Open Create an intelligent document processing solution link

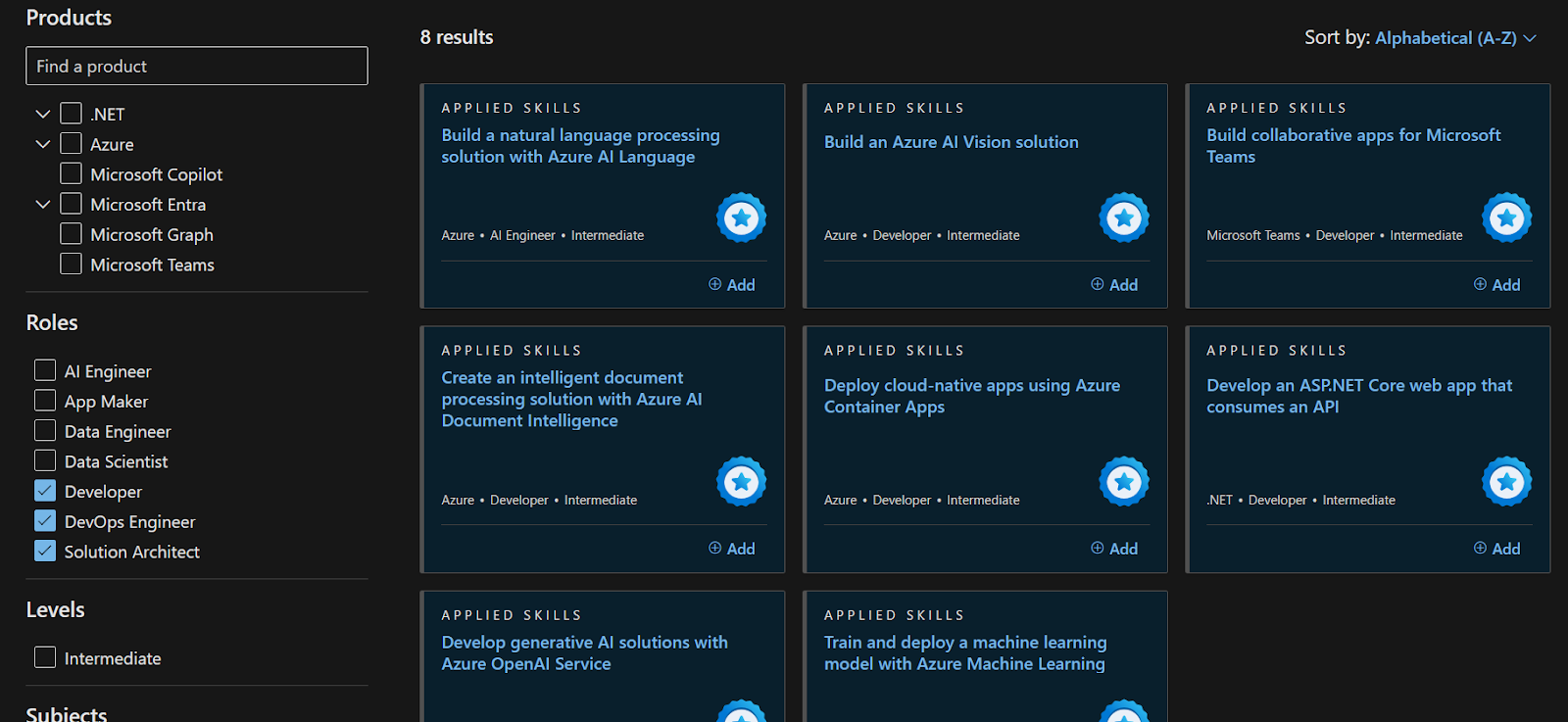pos(571,399)
